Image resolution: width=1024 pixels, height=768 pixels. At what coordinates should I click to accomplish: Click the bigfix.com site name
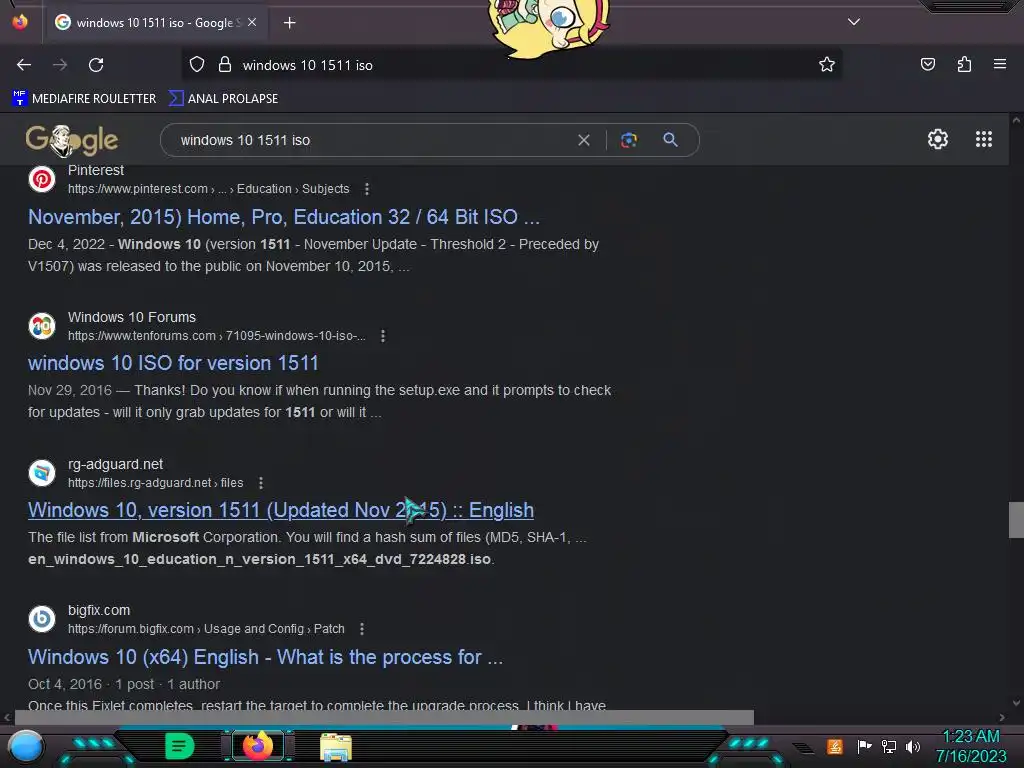[x=99, y=610]
